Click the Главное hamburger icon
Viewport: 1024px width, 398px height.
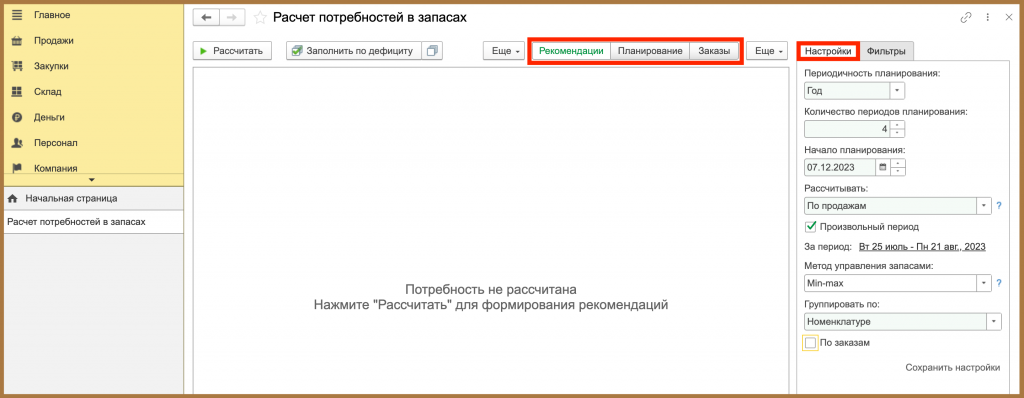click(18, 14)
